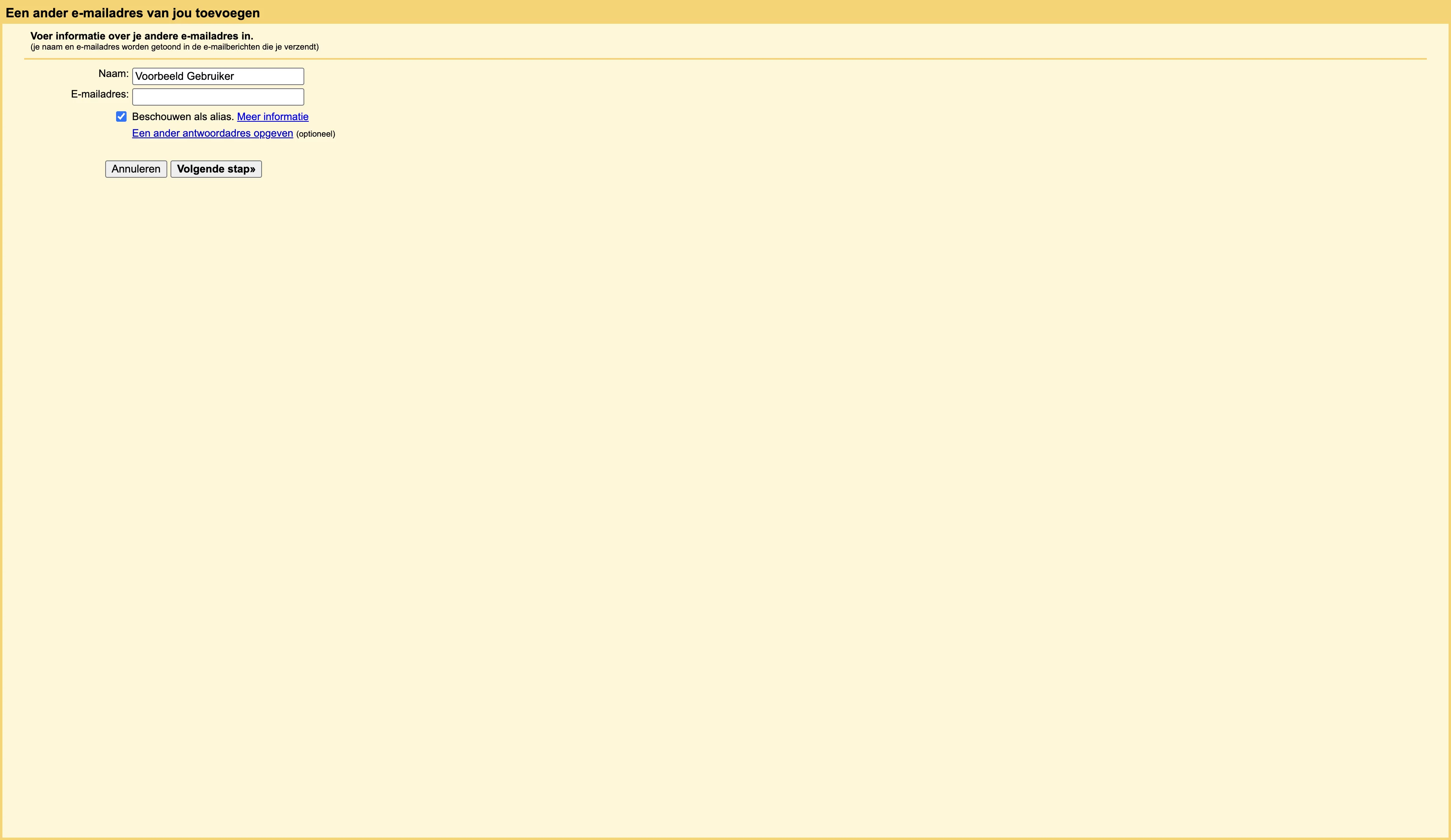Image resolution: width=1451 pixels, height=840 pixels.
Task: Click inside the Naam text field
Action: (218, 76)
